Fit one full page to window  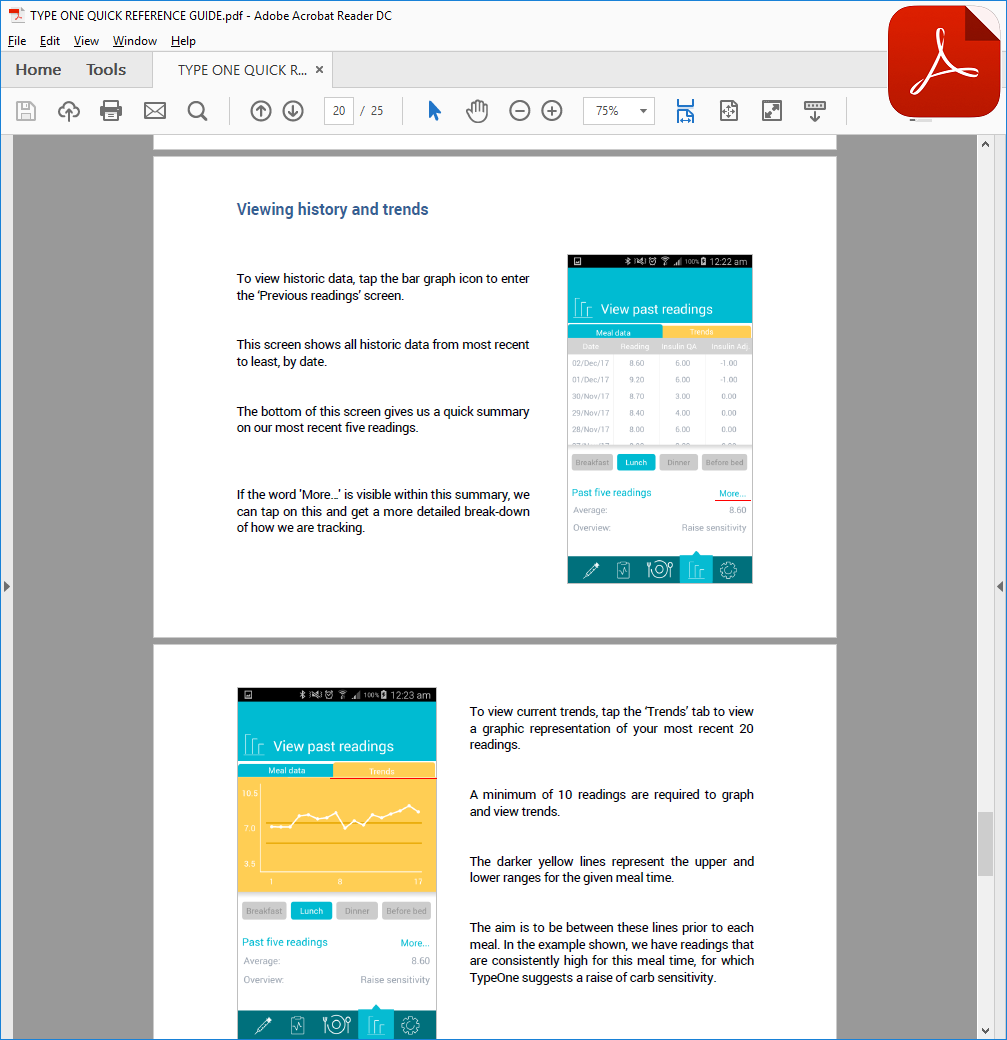(728, 111)
